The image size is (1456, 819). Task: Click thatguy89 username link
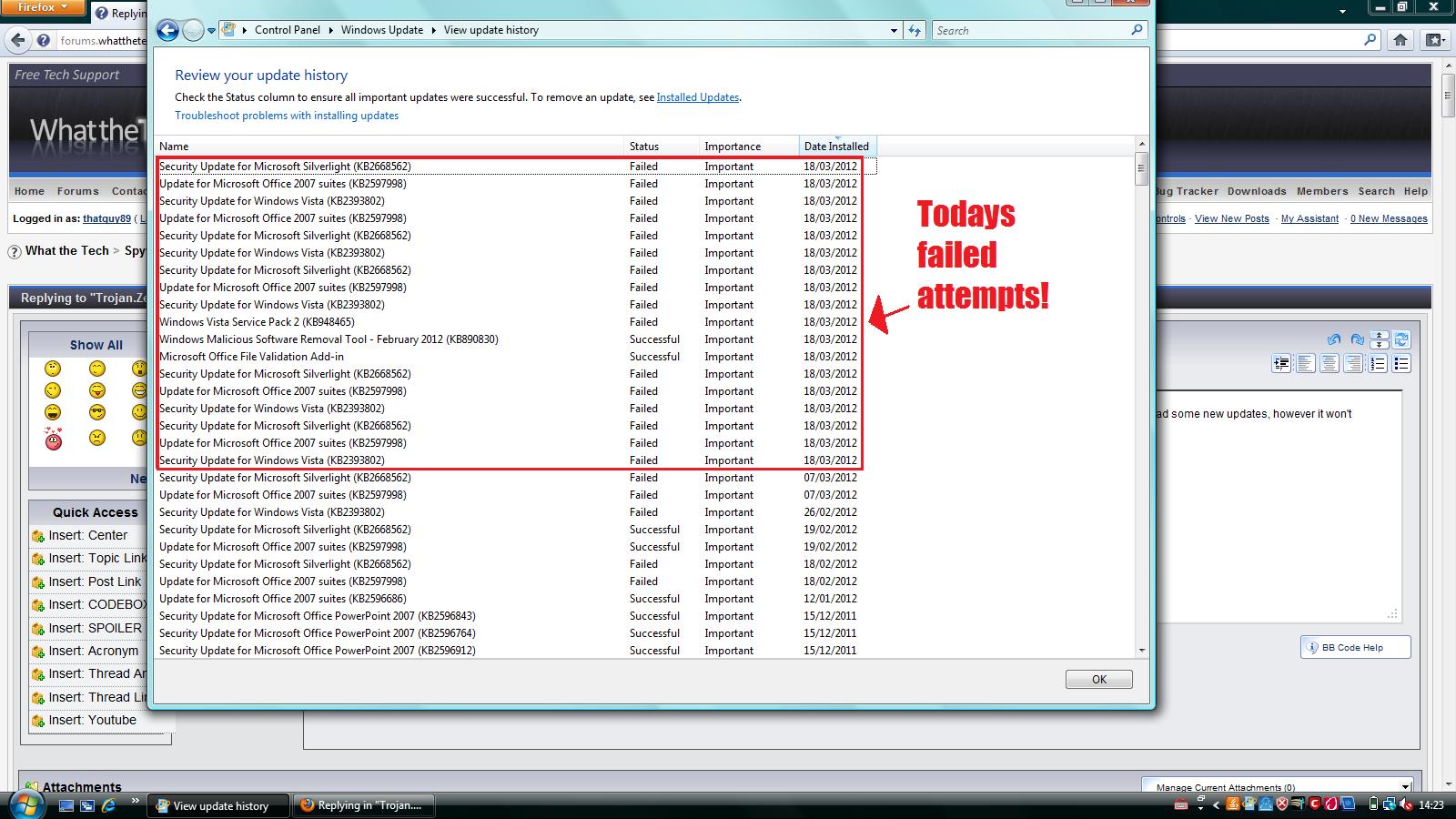pyautogui.click(x=106, y=218)
